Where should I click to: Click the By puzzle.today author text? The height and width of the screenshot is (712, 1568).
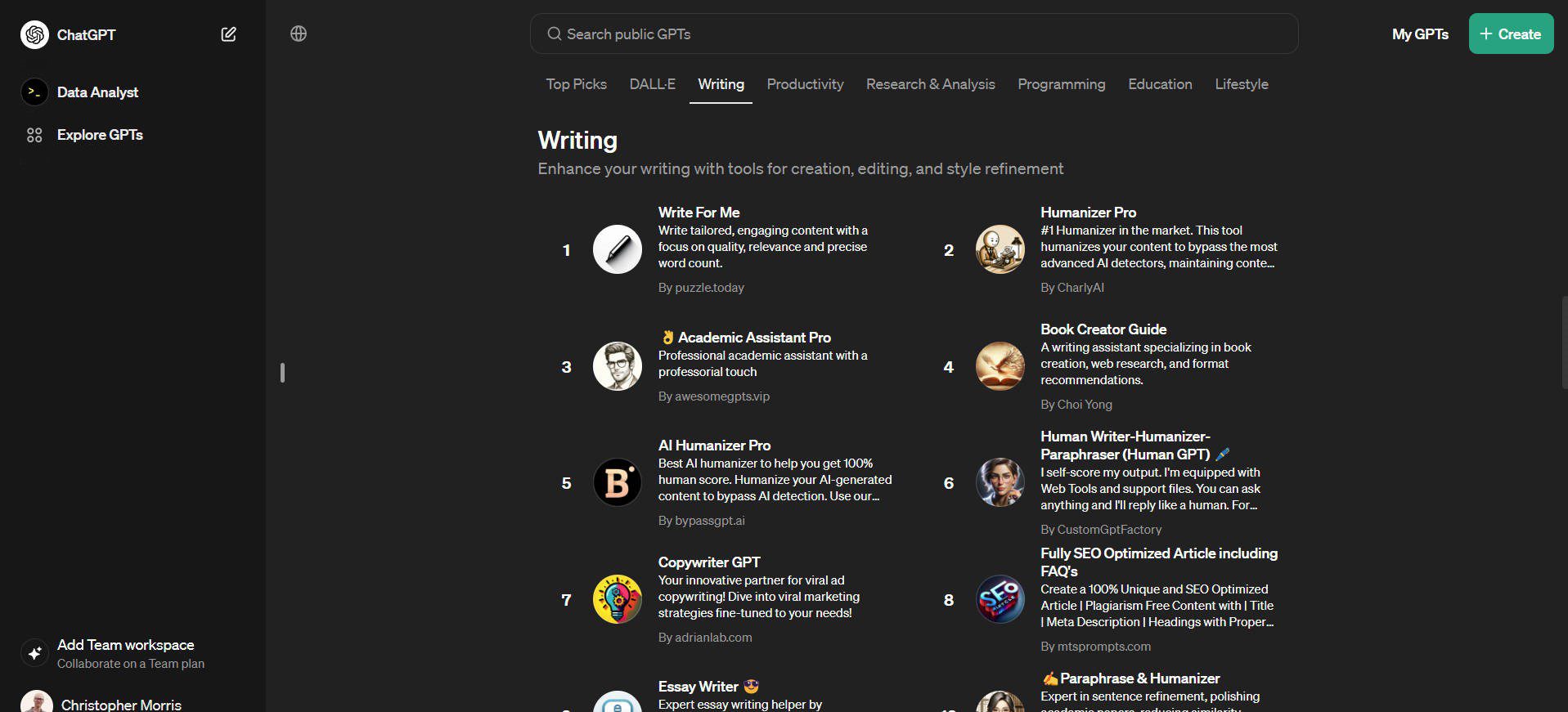click(x=701, y=288)
